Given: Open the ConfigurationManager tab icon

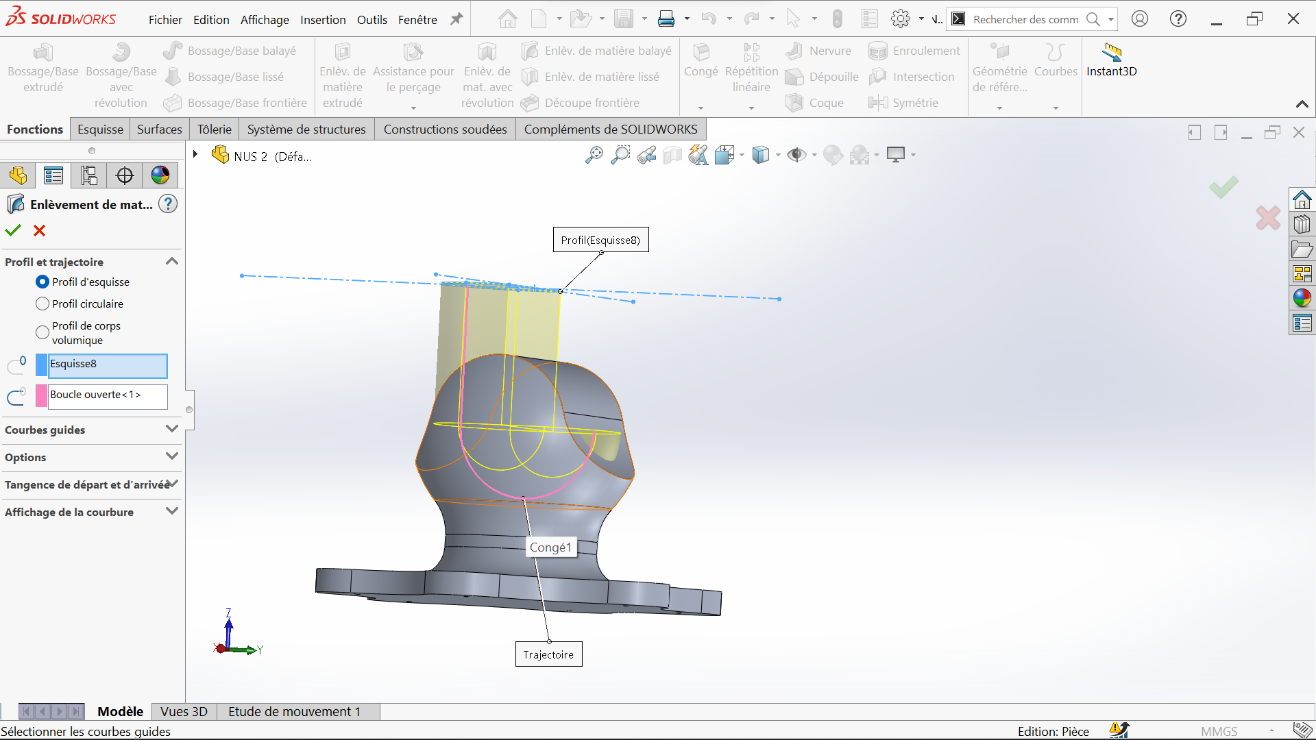Looking at the screenshot, I should [x=89, y=176].
